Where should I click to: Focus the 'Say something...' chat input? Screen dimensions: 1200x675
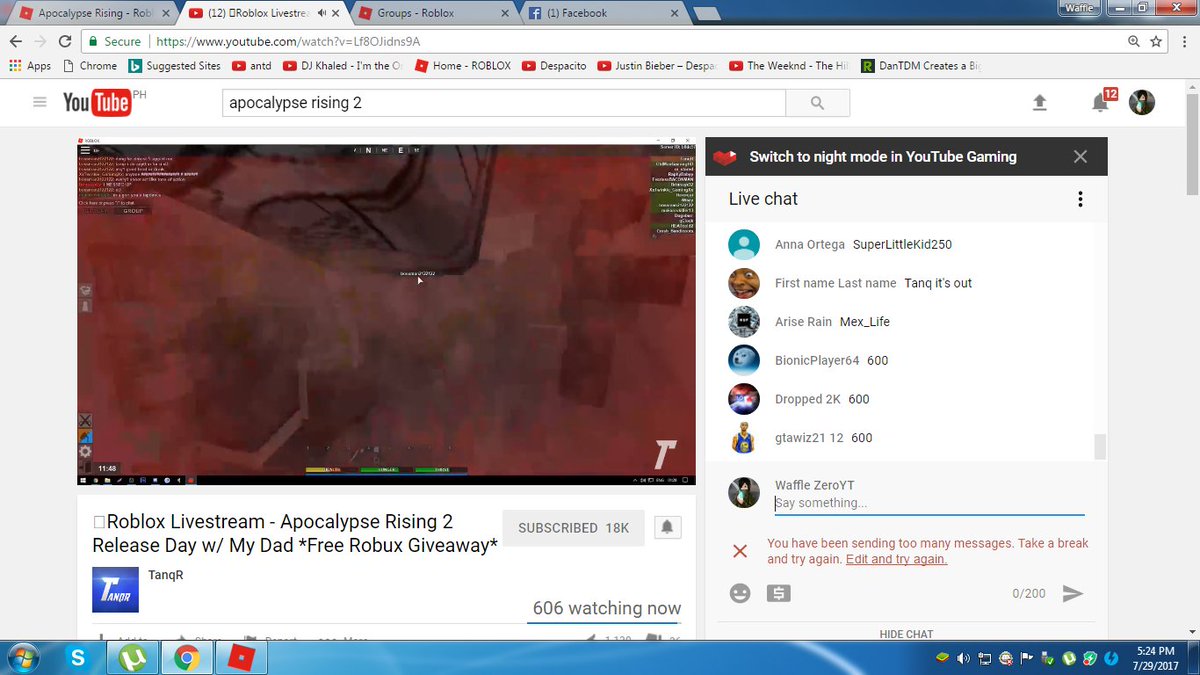(x=929, y=503)
